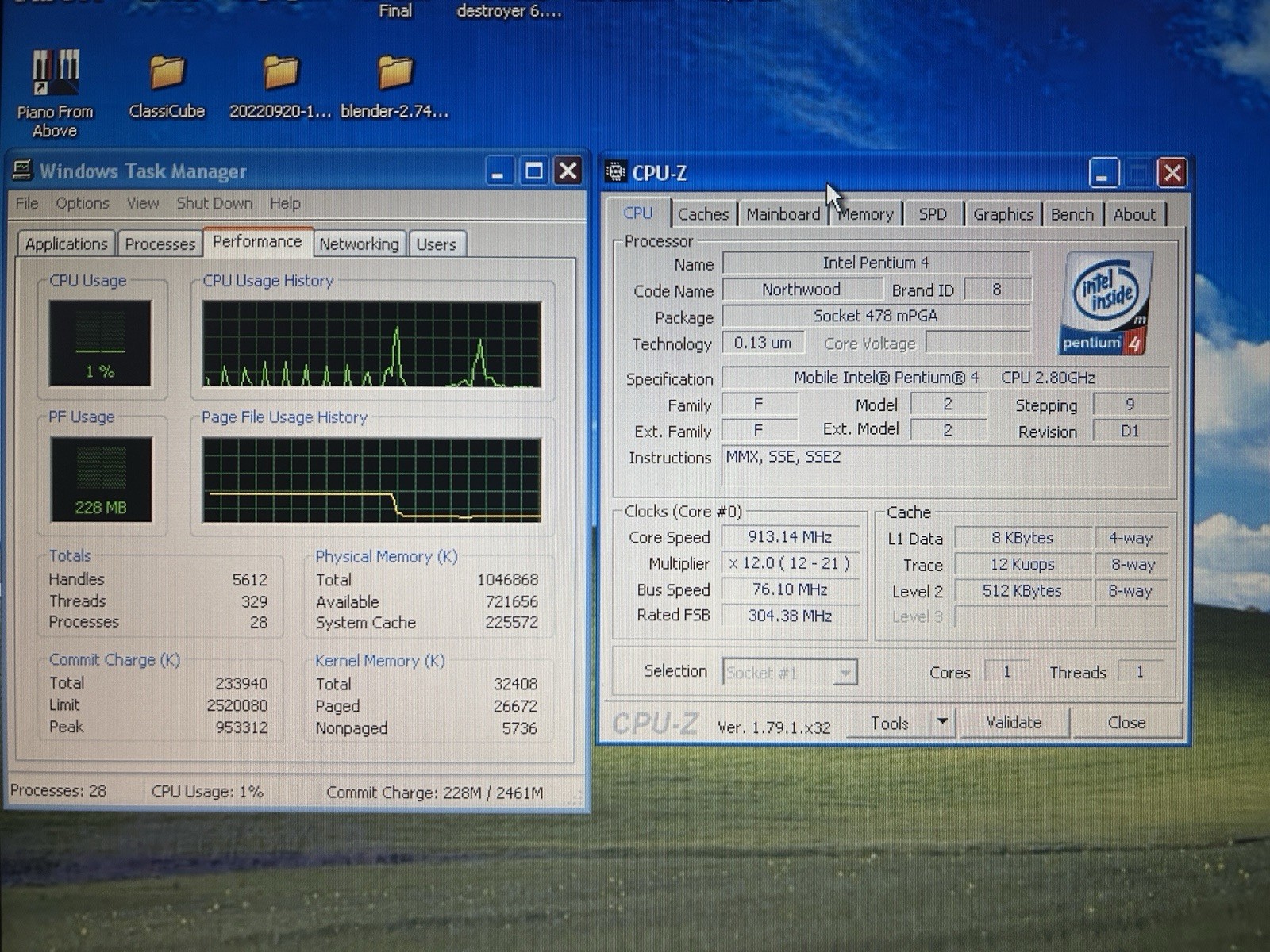
Task: Minimize the Windows Task Manager window
Action: [x=498, y=171]
